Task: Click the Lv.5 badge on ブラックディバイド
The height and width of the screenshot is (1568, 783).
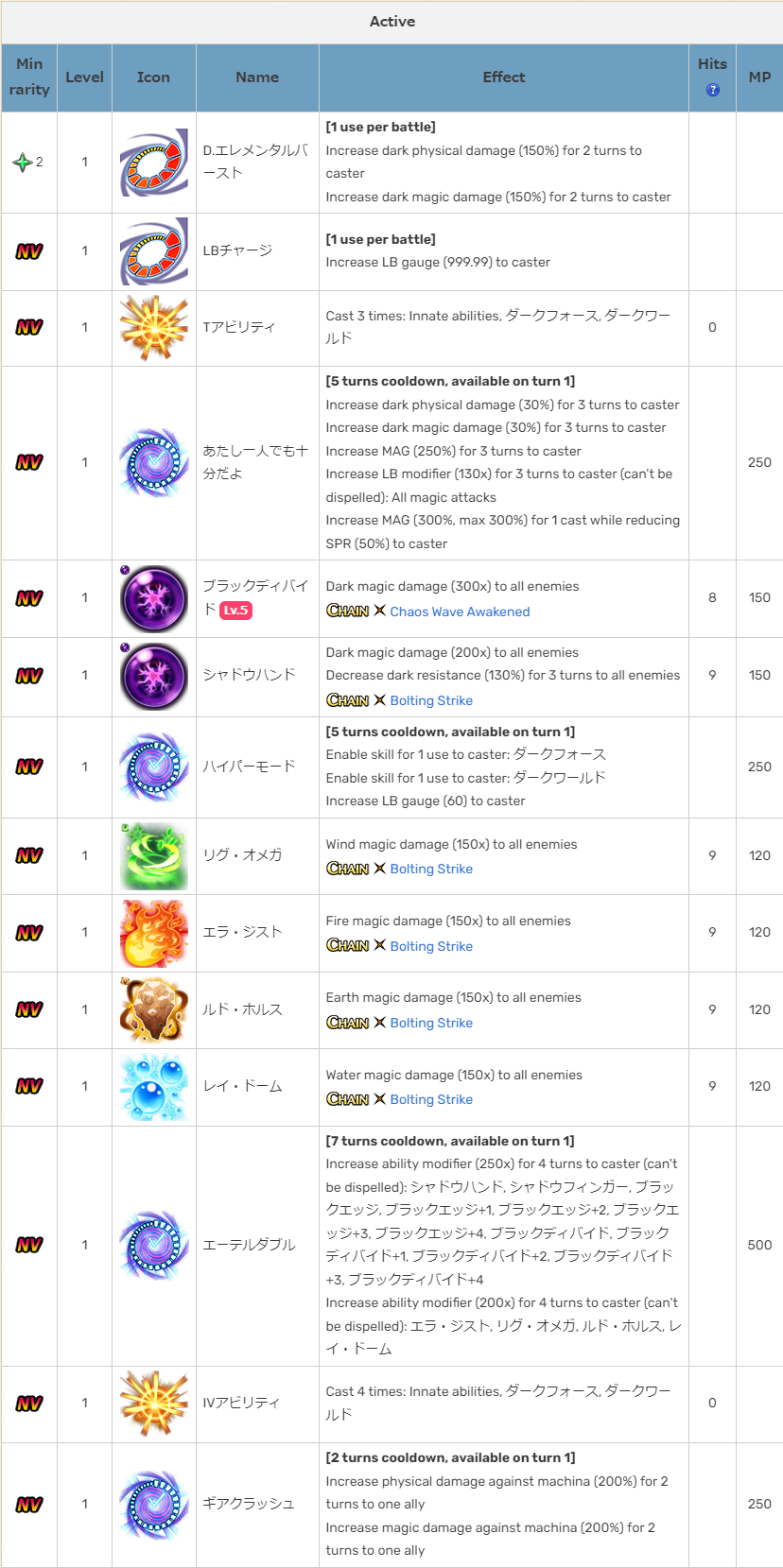Action: [x=236, y=611]
